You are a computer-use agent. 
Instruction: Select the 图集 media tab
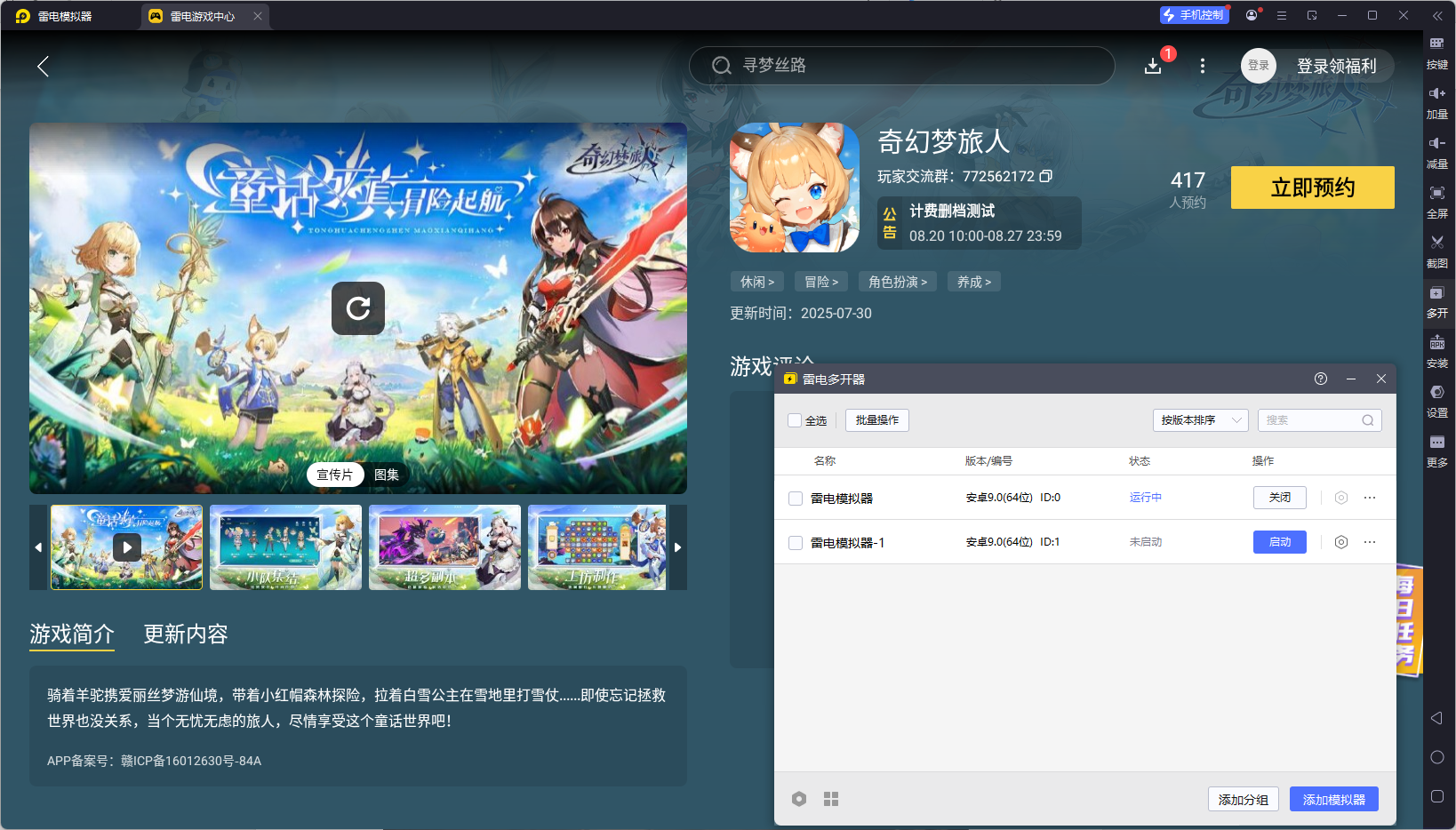(x=387, y=475)
